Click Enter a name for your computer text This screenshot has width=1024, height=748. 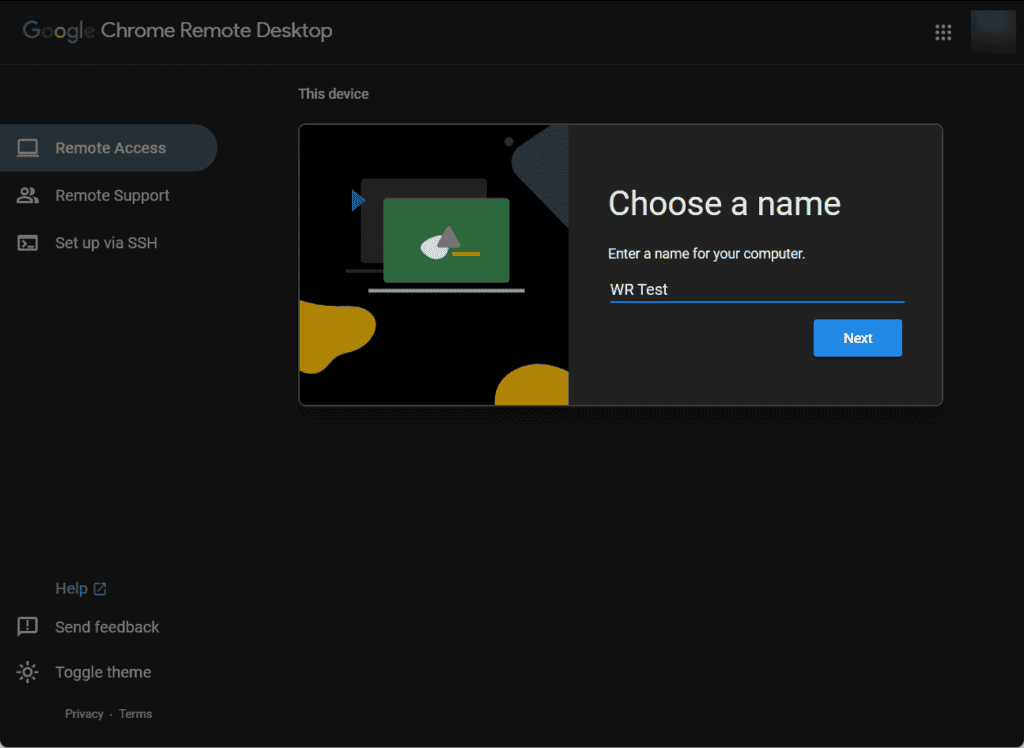(x=706, y=253)
